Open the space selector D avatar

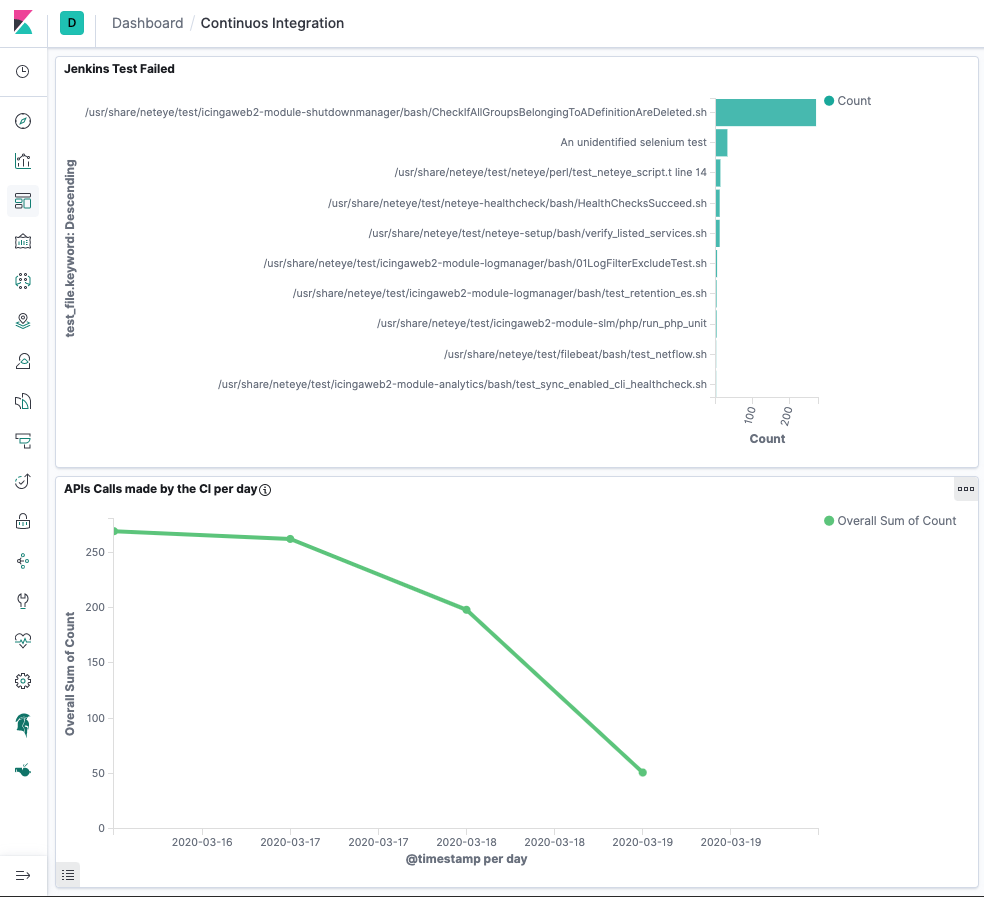pyautogui.click(x=72, y=23)
